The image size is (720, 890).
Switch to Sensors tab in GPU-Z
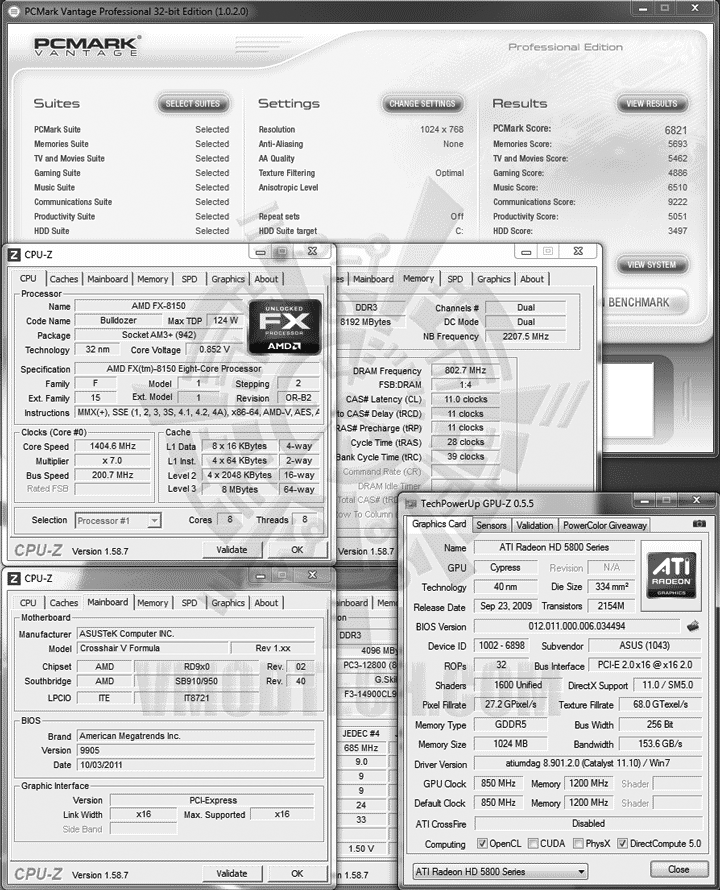pyautogui.click(x=491, y=525)
